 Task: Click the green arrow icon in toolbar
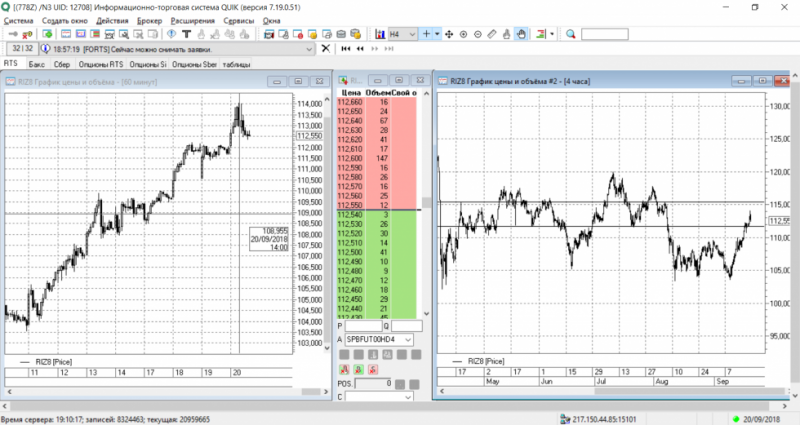point(47,34)
